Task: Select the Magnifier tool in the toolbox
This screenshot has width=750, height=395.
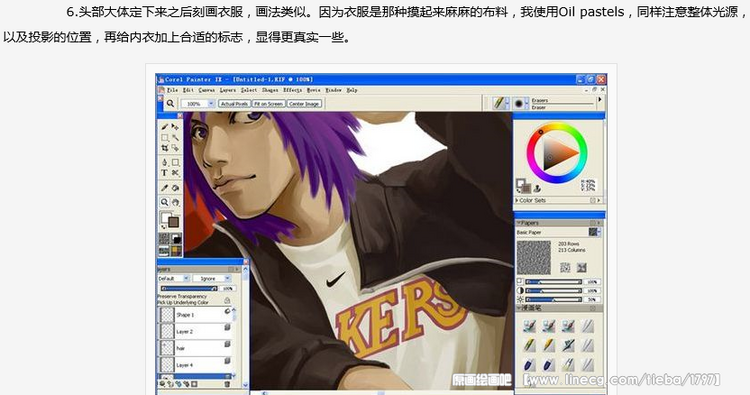Action: click(165, 203)
